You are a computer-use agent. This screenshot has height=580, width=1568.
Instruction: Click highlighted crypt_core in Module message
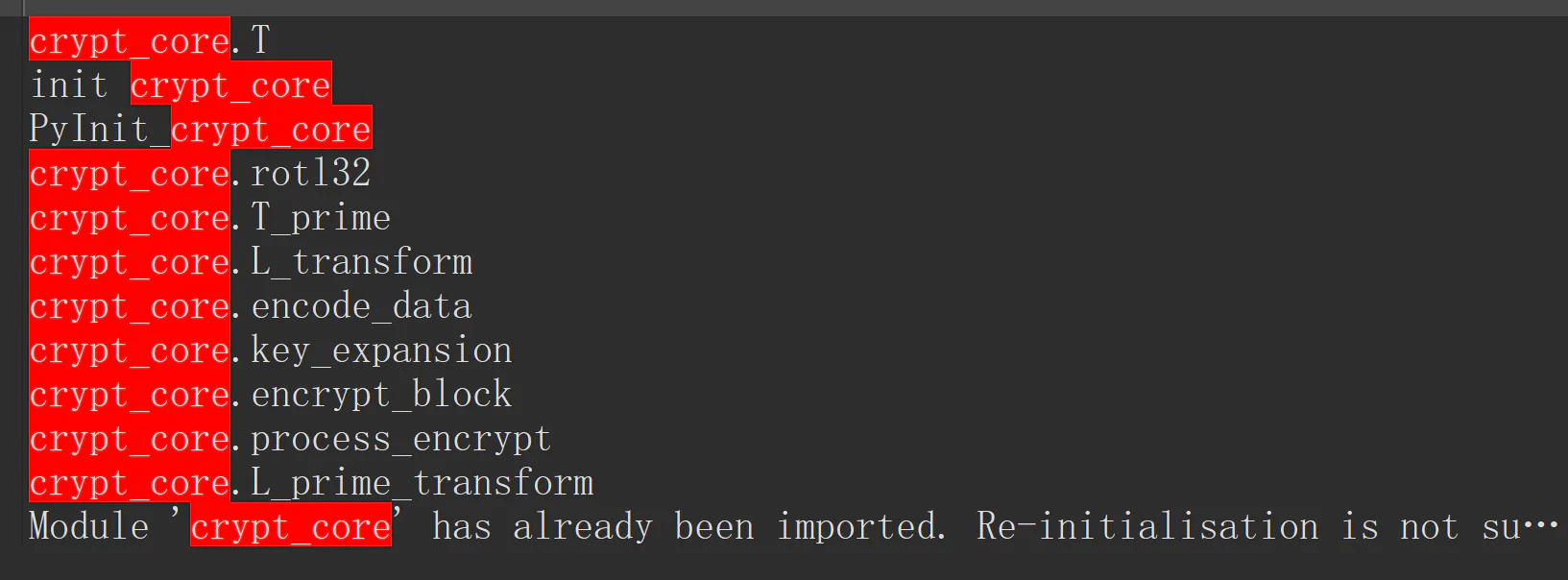pyautogui.click(x=291, y=526)
